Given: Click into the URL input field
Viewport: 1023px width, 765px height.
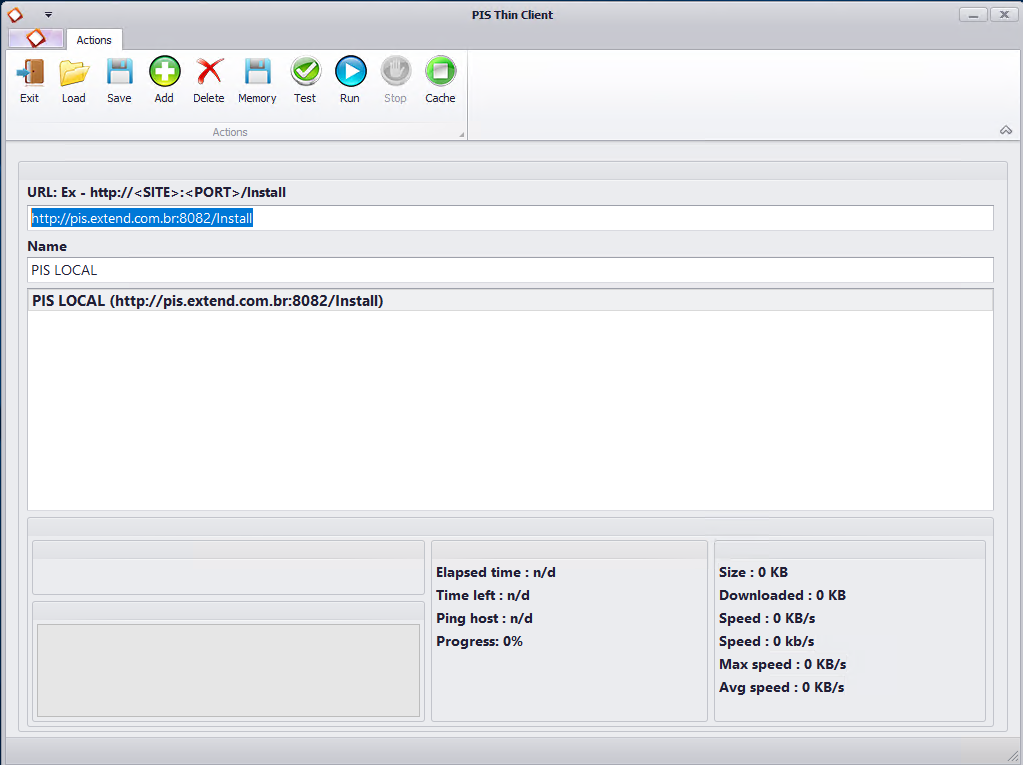Looking at the screenshot, I should (x=510, y=218).
